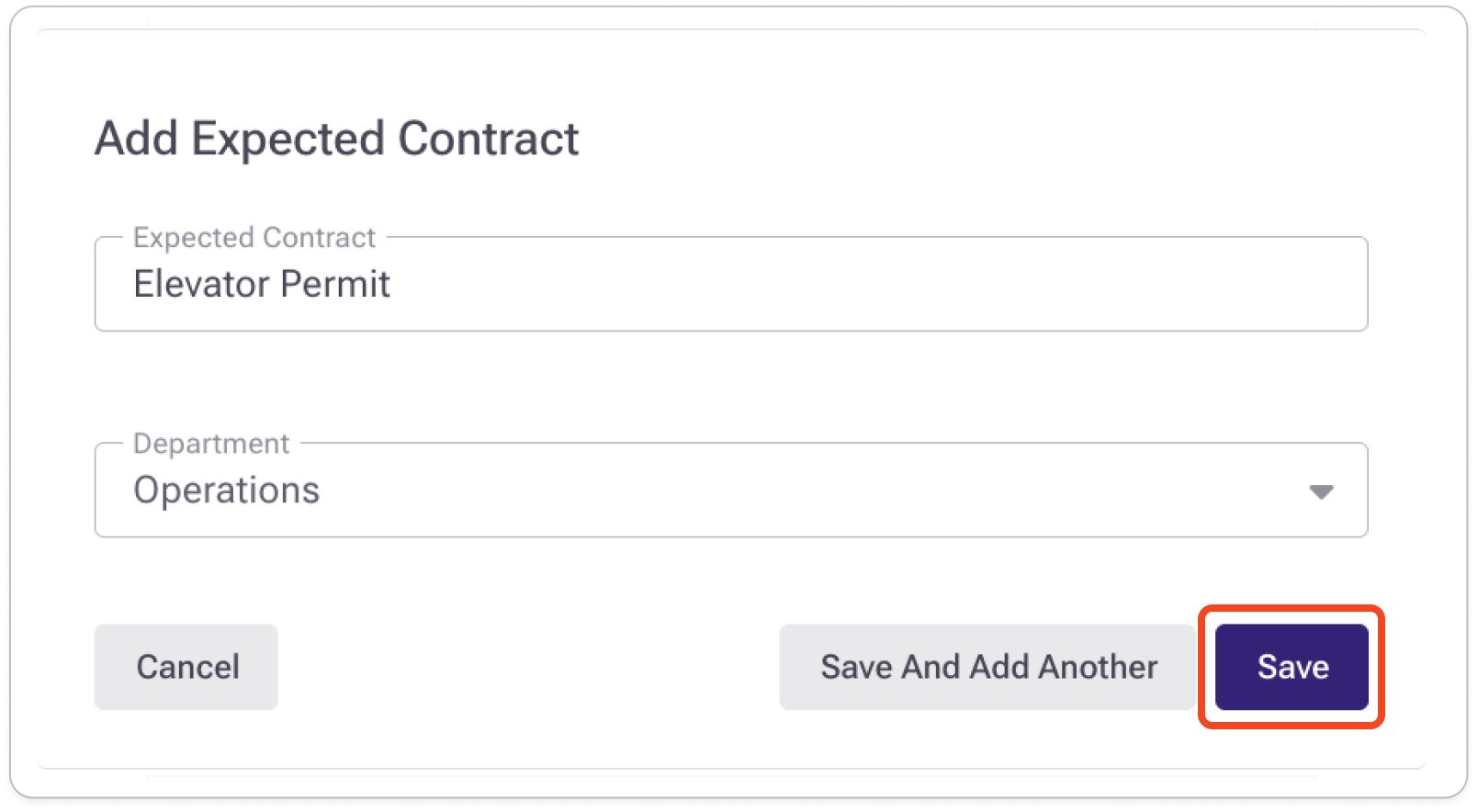
Task: Click the empty area of the Expected Contract box
Action: tap(873, 285)
